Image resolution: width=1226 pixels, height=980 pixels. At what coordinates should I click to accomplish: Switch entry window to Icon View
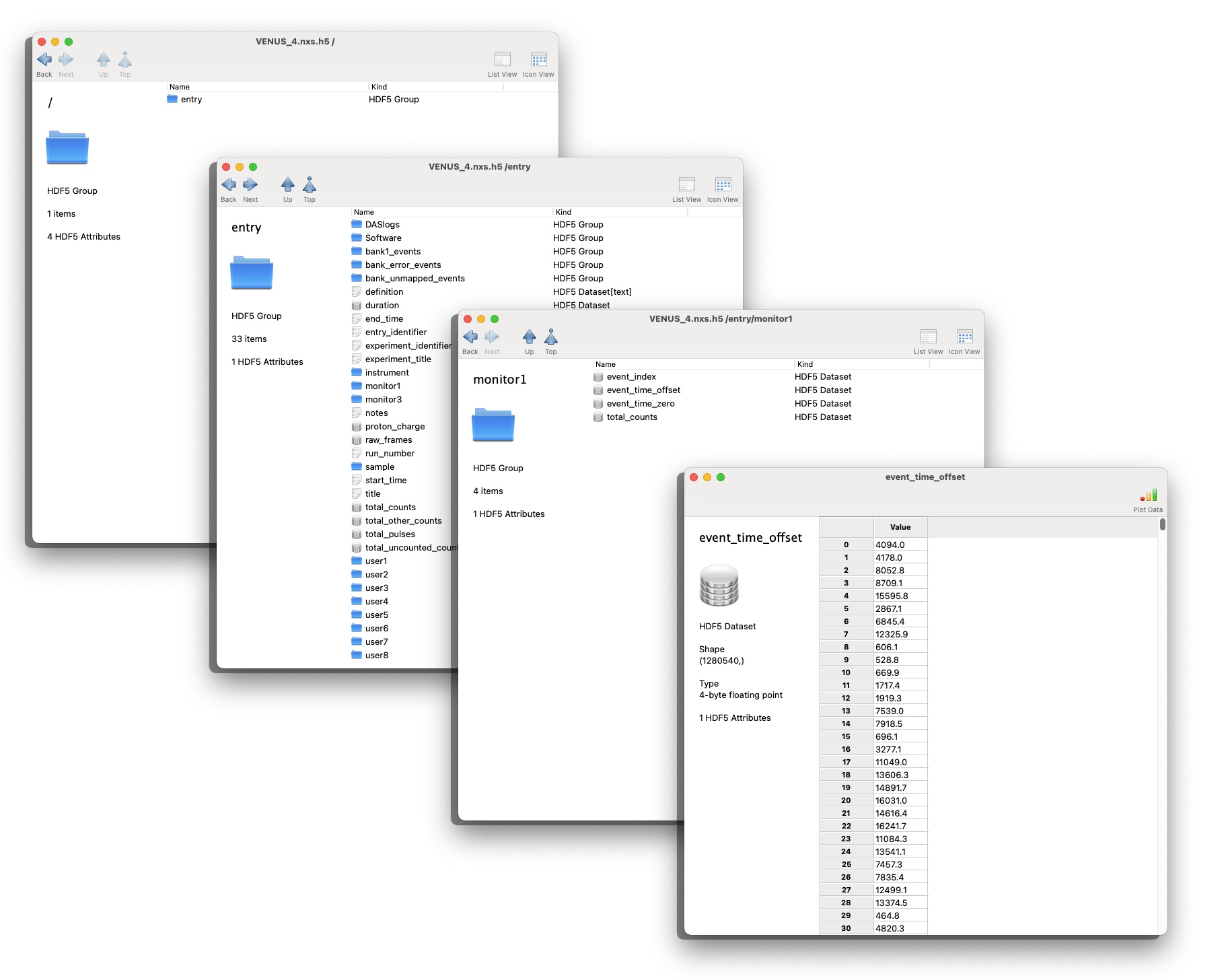coord(723,185)
